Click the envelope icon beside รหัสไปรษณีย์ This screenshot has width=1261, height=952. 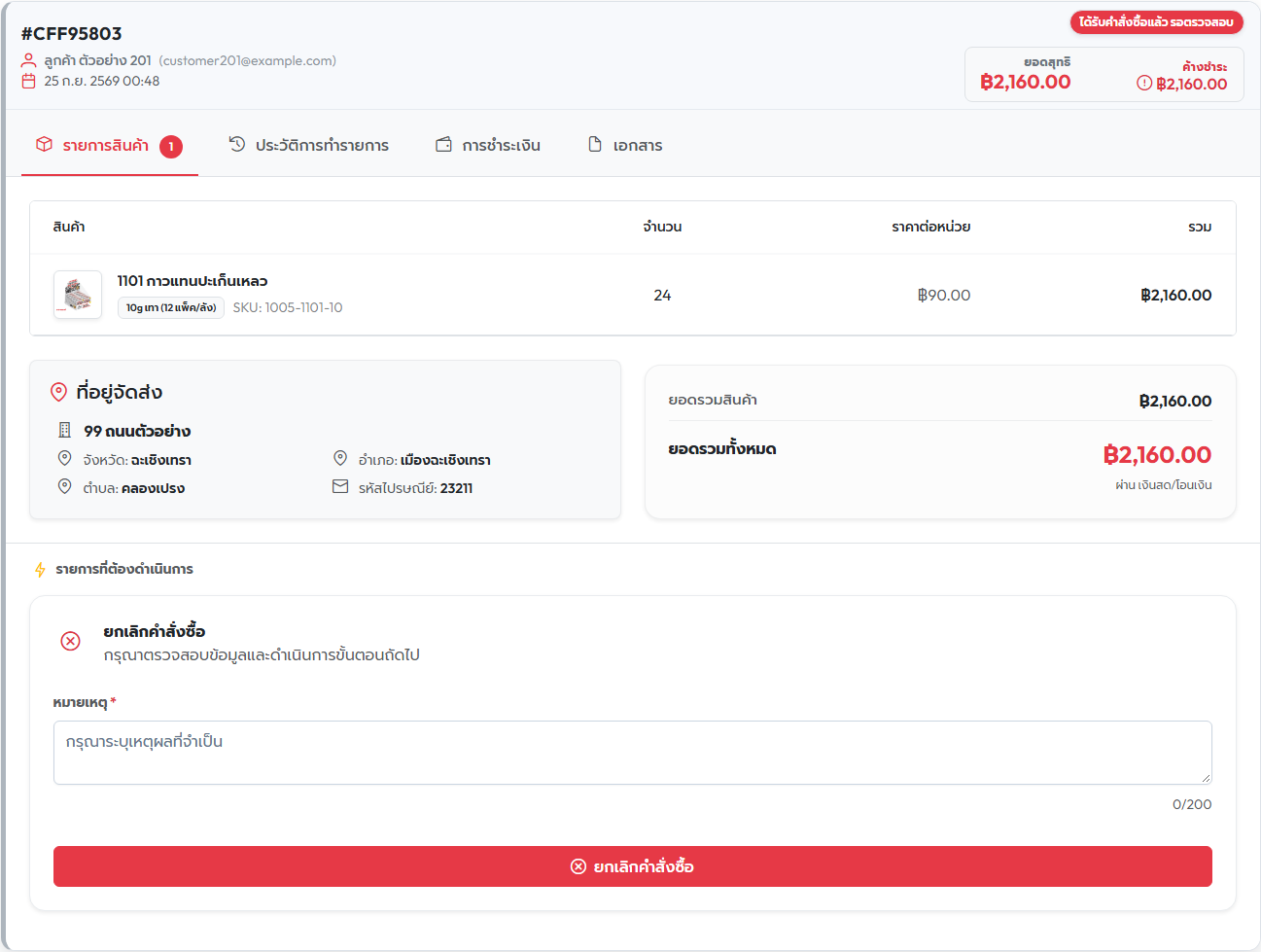pyautogui.click(x=340, y=487)
